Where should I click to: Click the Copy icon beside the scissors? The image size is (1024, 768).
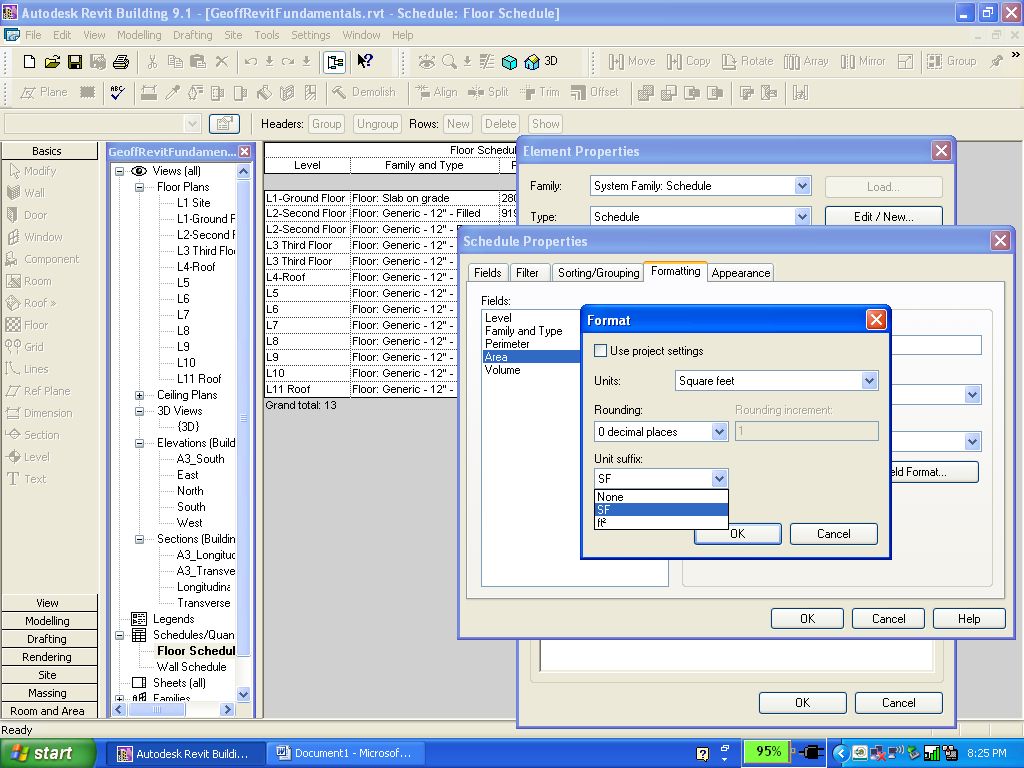click(x=175, y=61)
